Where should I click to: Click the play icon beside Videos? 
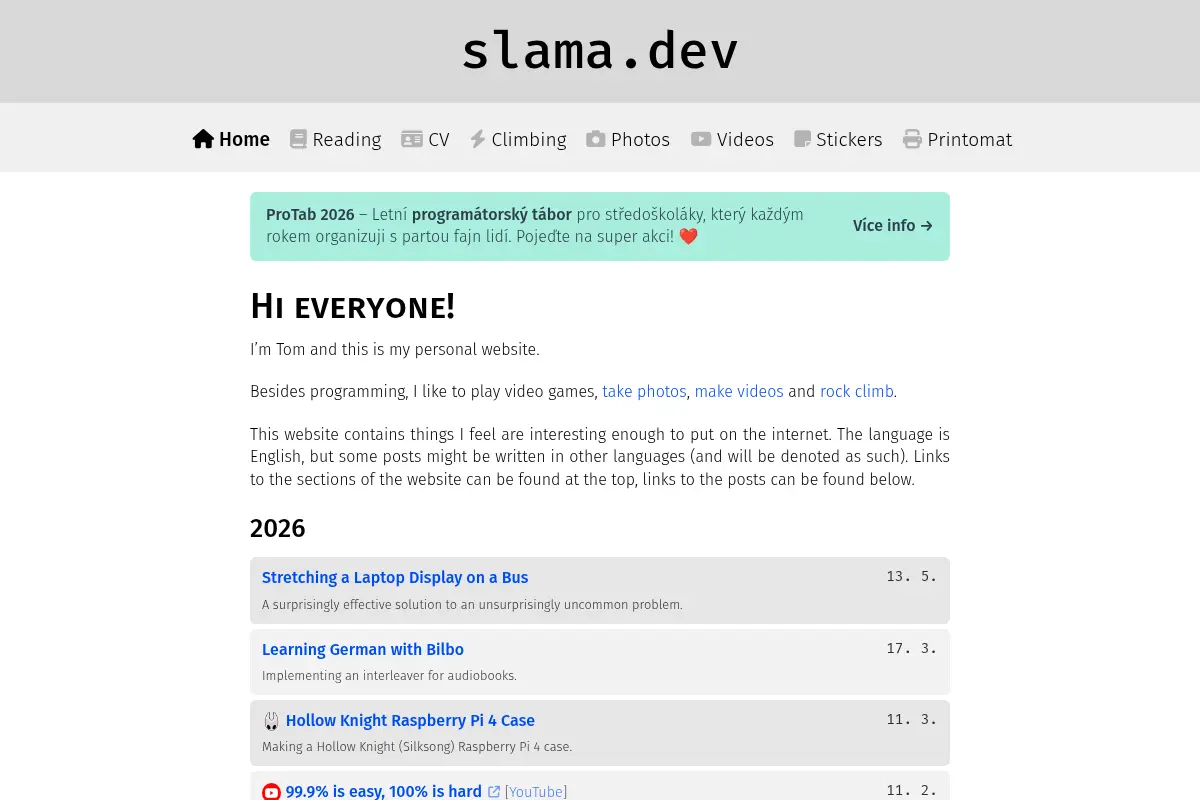coord(701,139)
